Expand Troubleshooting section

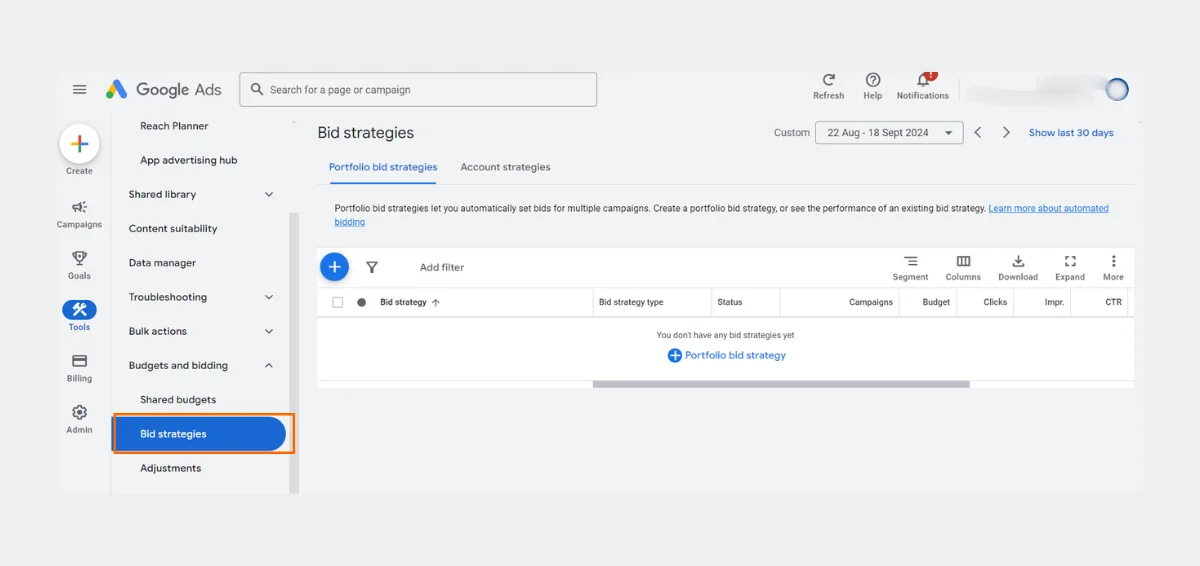click(x=268, y=297)
